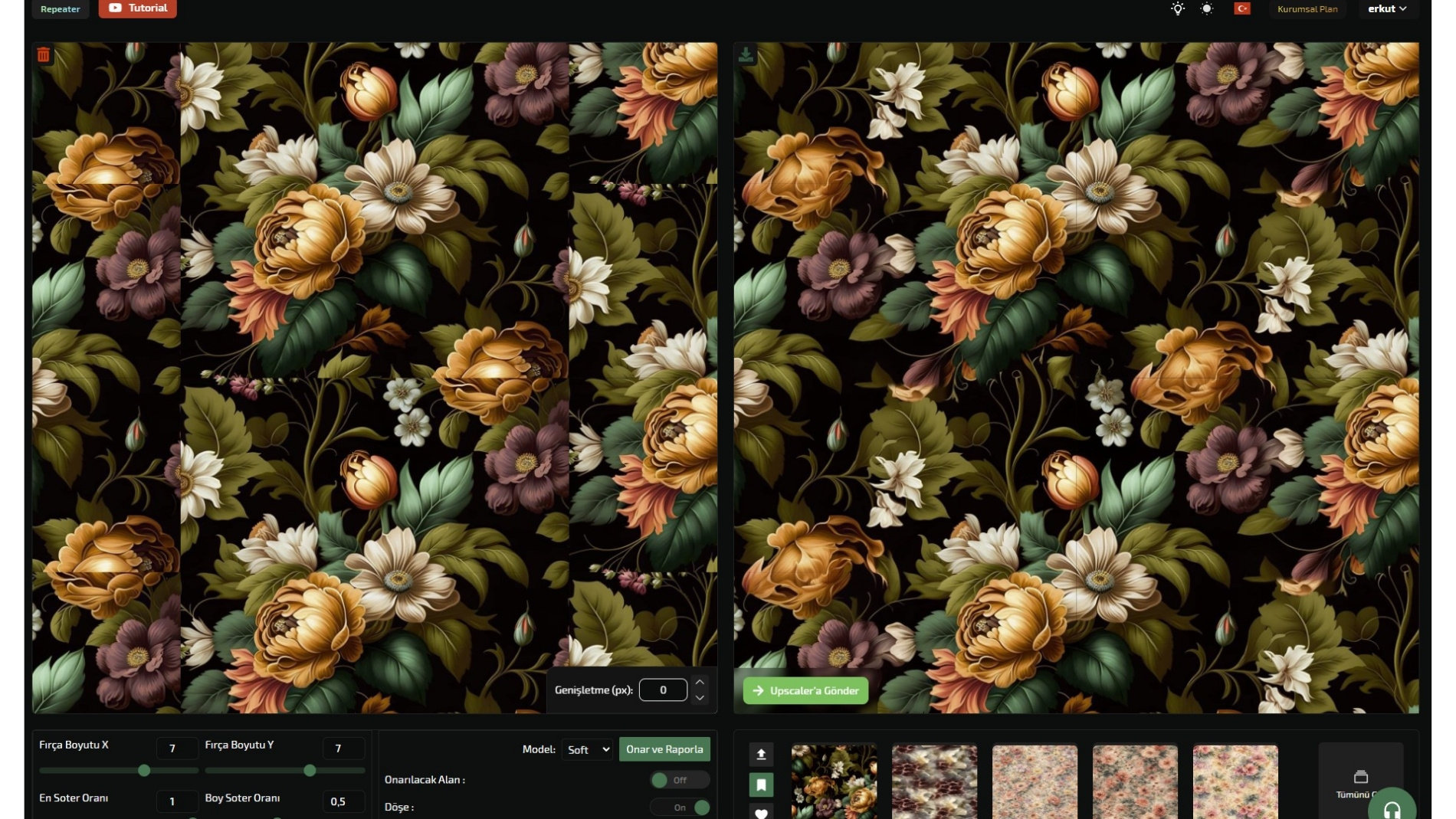Select the third thumbnail, first pink floral
This screenshot has height=819, width=1456.
click(x=1035, y=781)
